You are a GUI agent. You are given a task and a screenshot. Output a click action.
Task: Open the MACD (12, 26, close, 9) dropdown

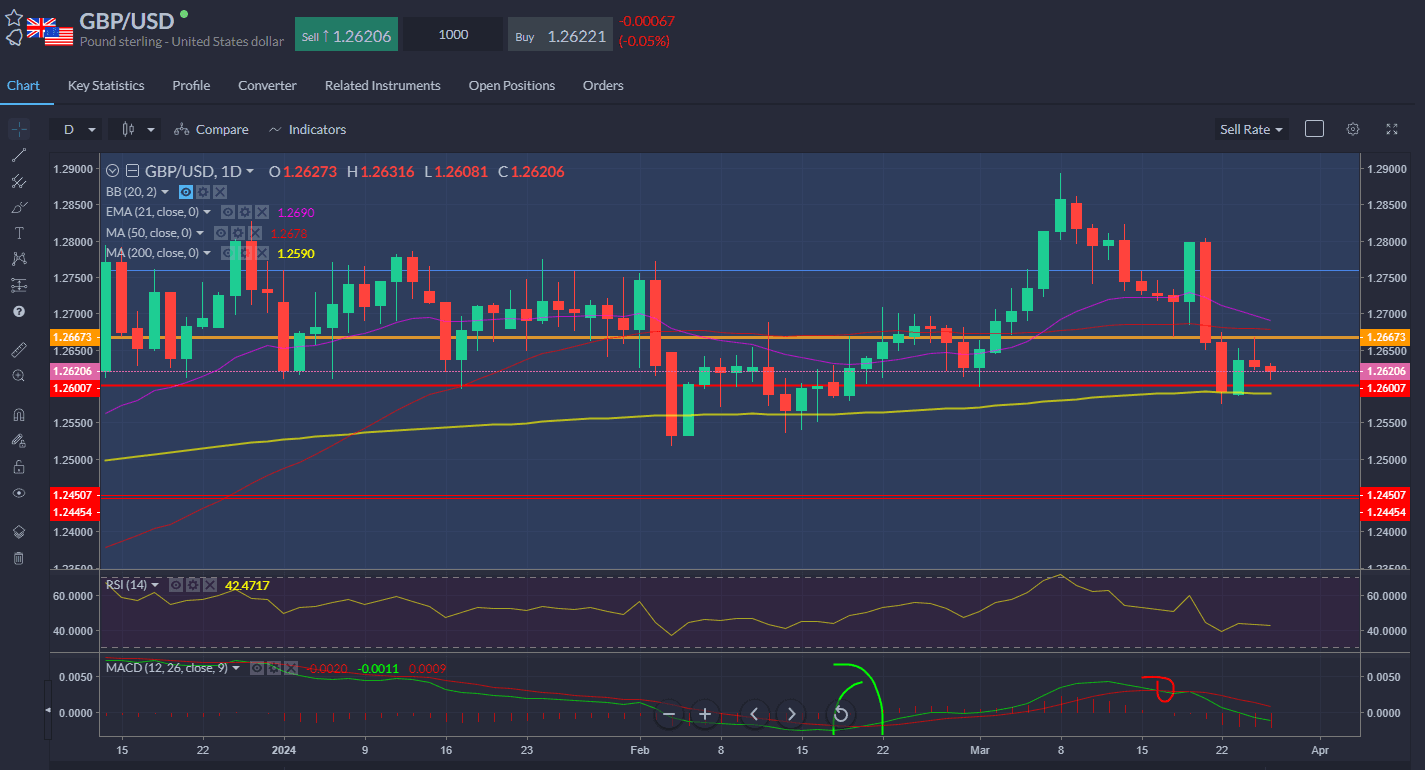click(x=236, y=668)
